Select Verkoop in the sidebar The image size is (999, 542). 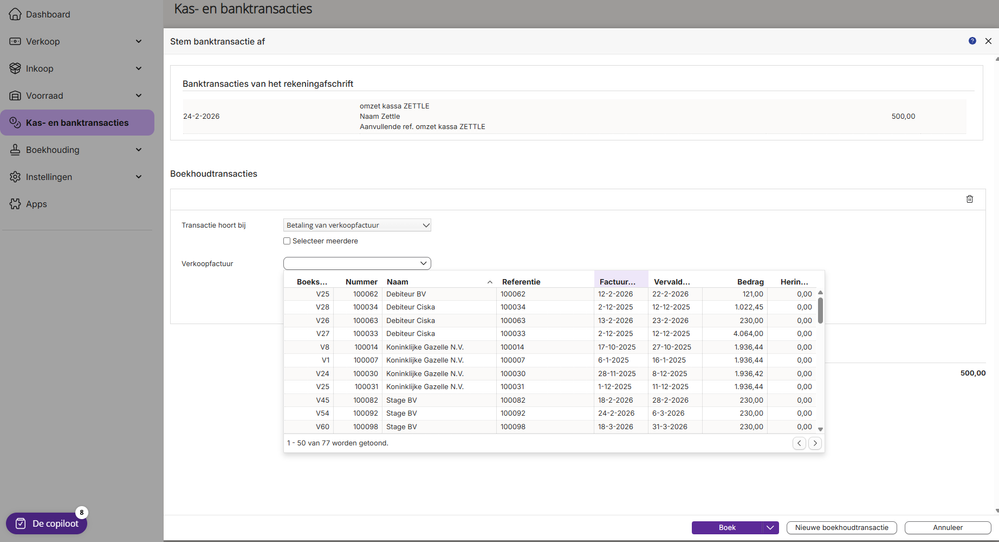(43, 41)
